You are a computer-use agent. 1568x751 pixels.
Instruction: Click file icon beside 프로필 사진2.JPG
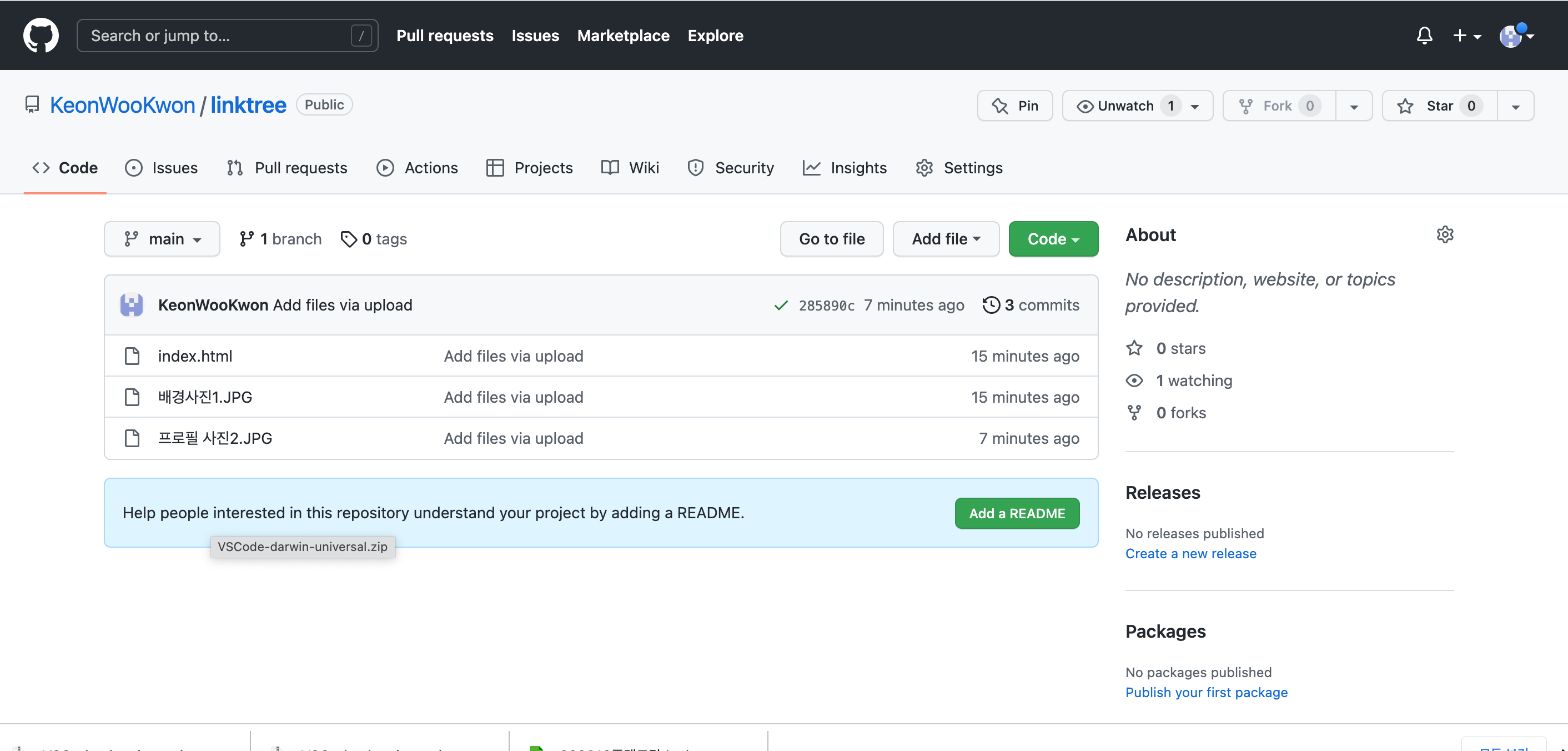coord(132,438)
